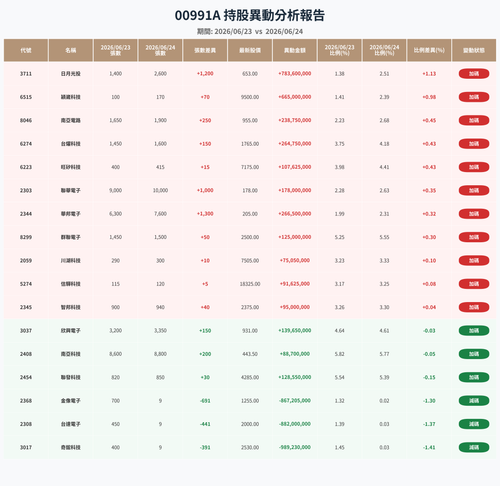Screen dimensions: 500x486
Task: Click the 減碼 badge in row 2368
Action: (x=474, y=401)
